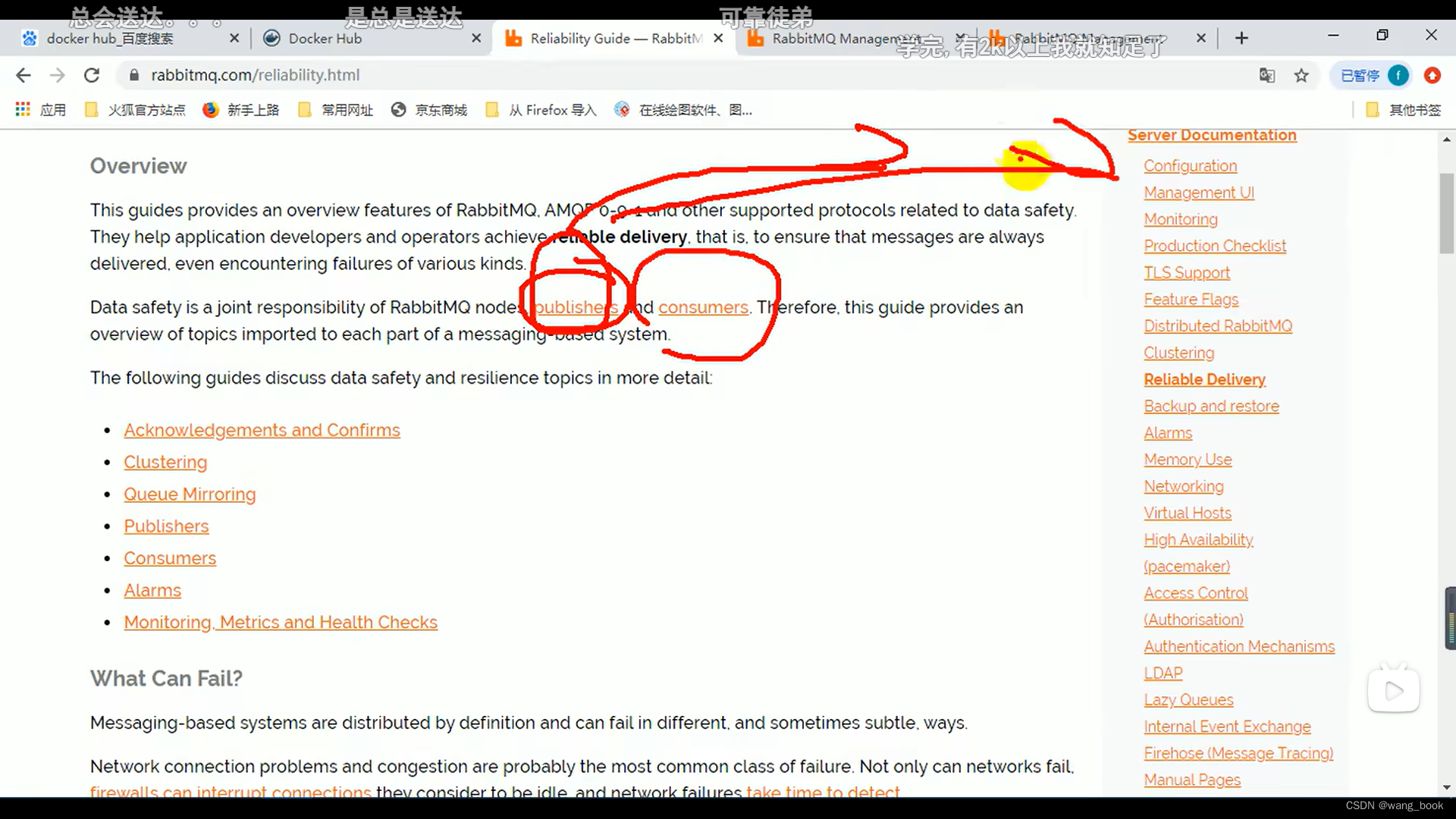Go back using the browser back arrow
Screen dimensions: 1456x819
[x=24, y=75]
